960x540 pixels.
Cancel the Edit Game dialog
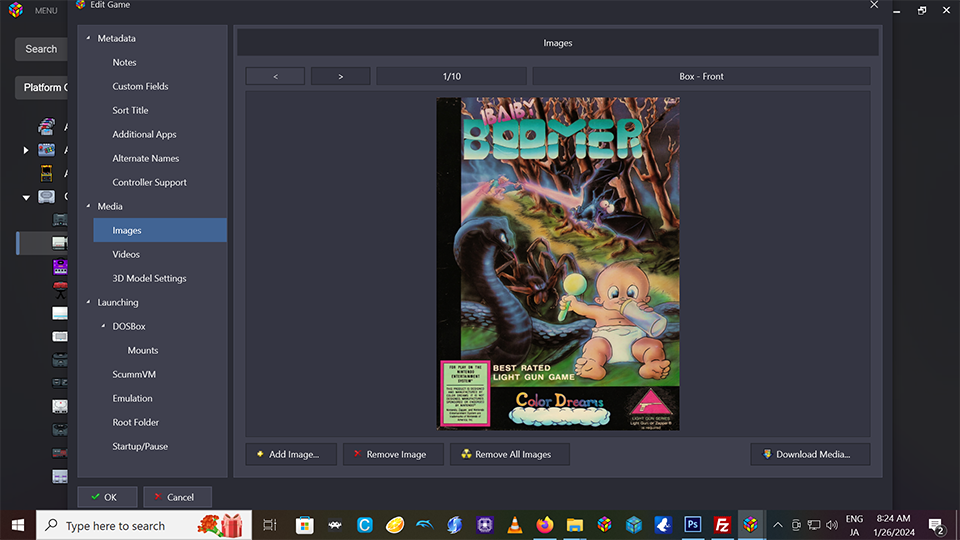point(178,497)
